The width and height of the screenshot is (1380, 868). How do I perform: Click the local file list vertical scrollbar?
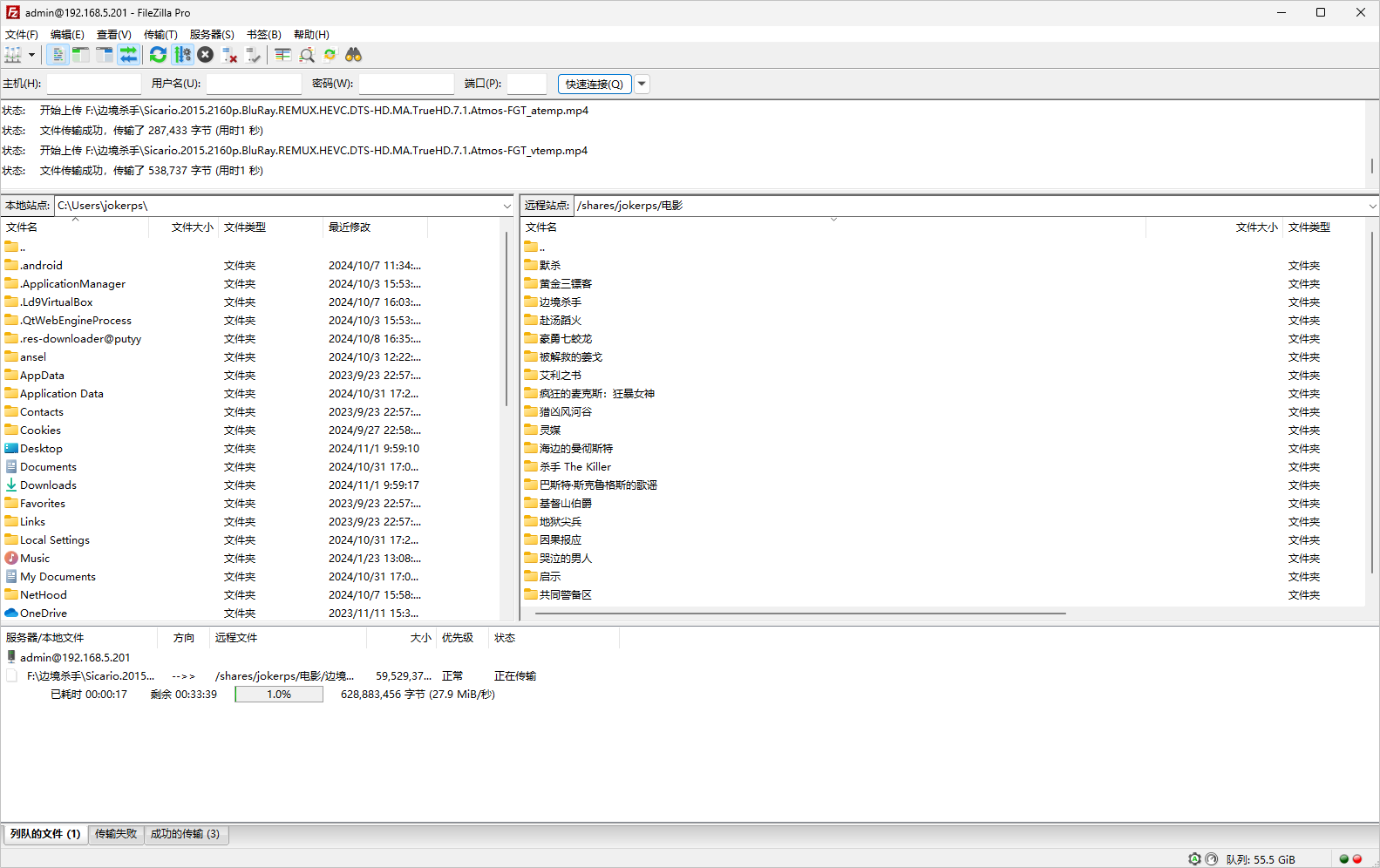click(506, 319)
